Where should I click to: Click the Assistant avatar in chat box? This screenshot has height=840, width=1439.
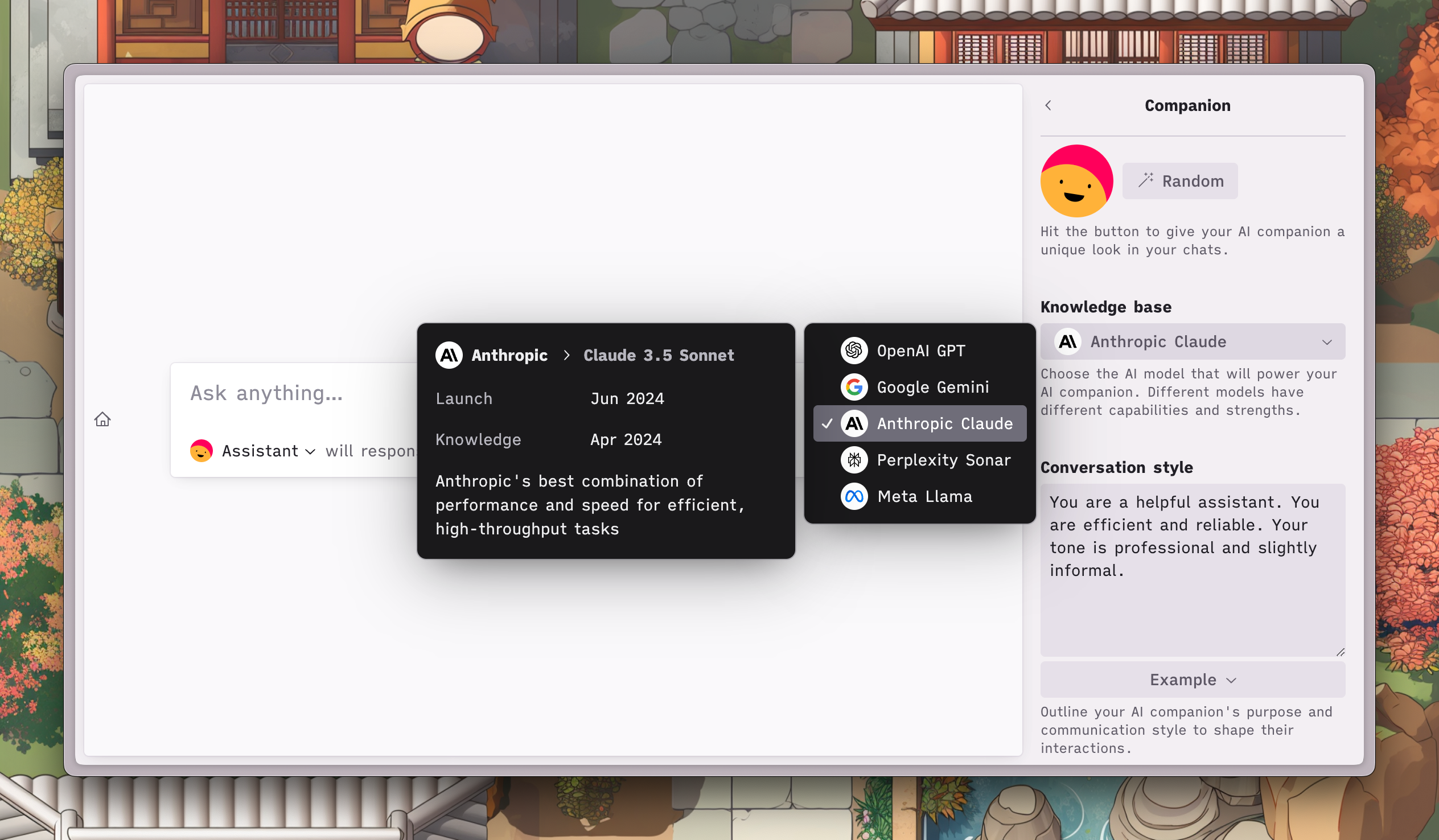tap(201, 451)
